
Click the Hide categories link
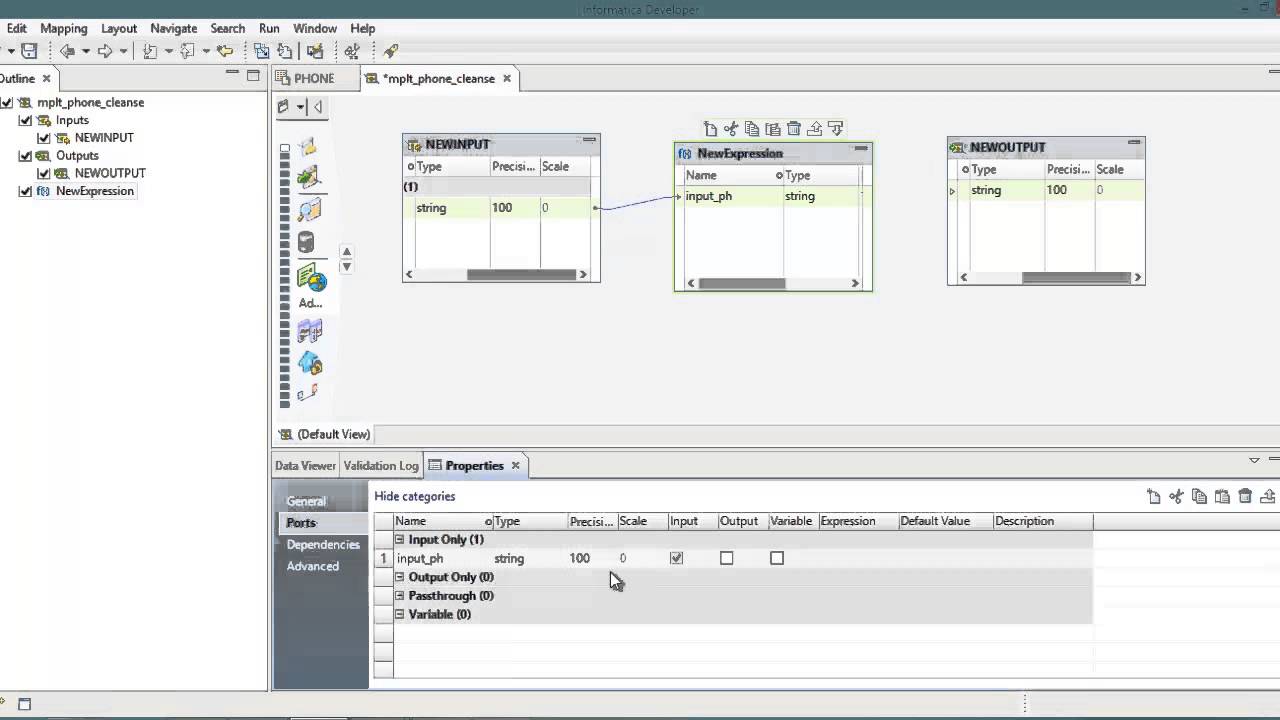[415, 496]
